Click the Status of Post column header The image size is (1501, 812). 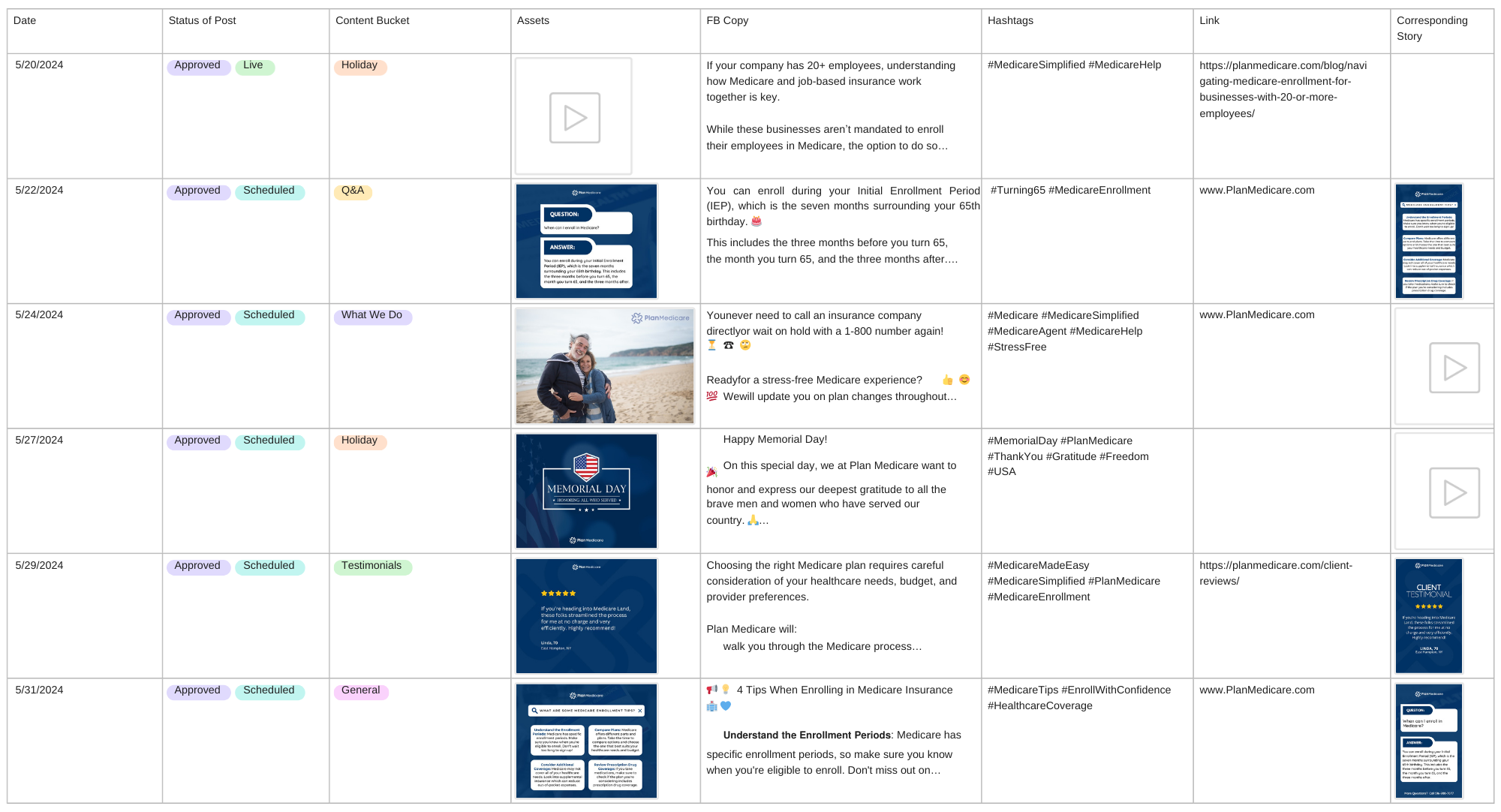pyautogui.click(x=202, y=21)
